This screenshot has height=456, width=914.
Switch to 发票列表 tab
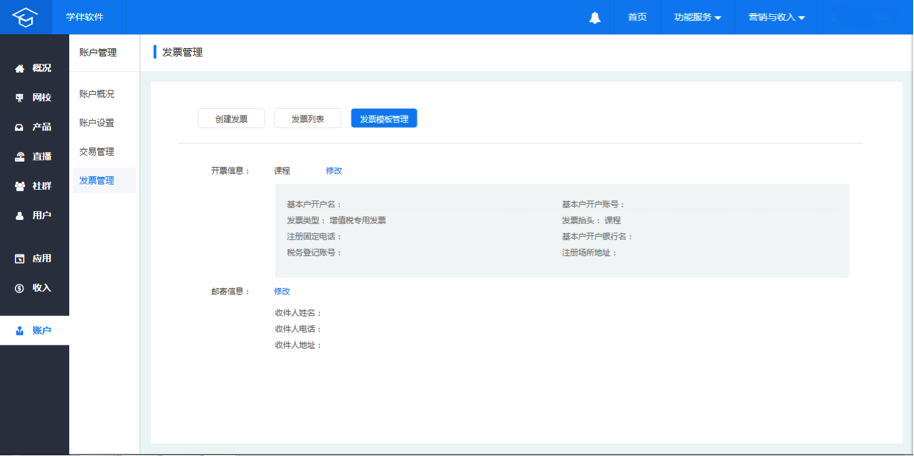pyautogui.click(x=307, y=118)
